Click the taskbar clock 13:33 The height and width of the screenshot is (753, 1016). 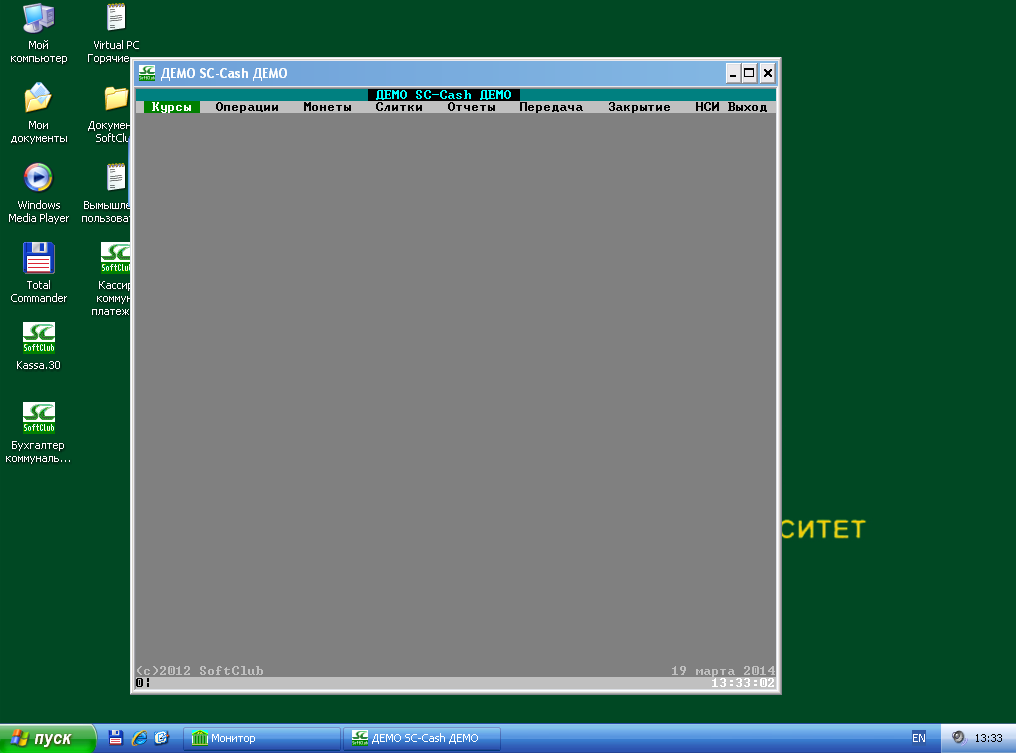pyautogui.click(x=988, y=737)
